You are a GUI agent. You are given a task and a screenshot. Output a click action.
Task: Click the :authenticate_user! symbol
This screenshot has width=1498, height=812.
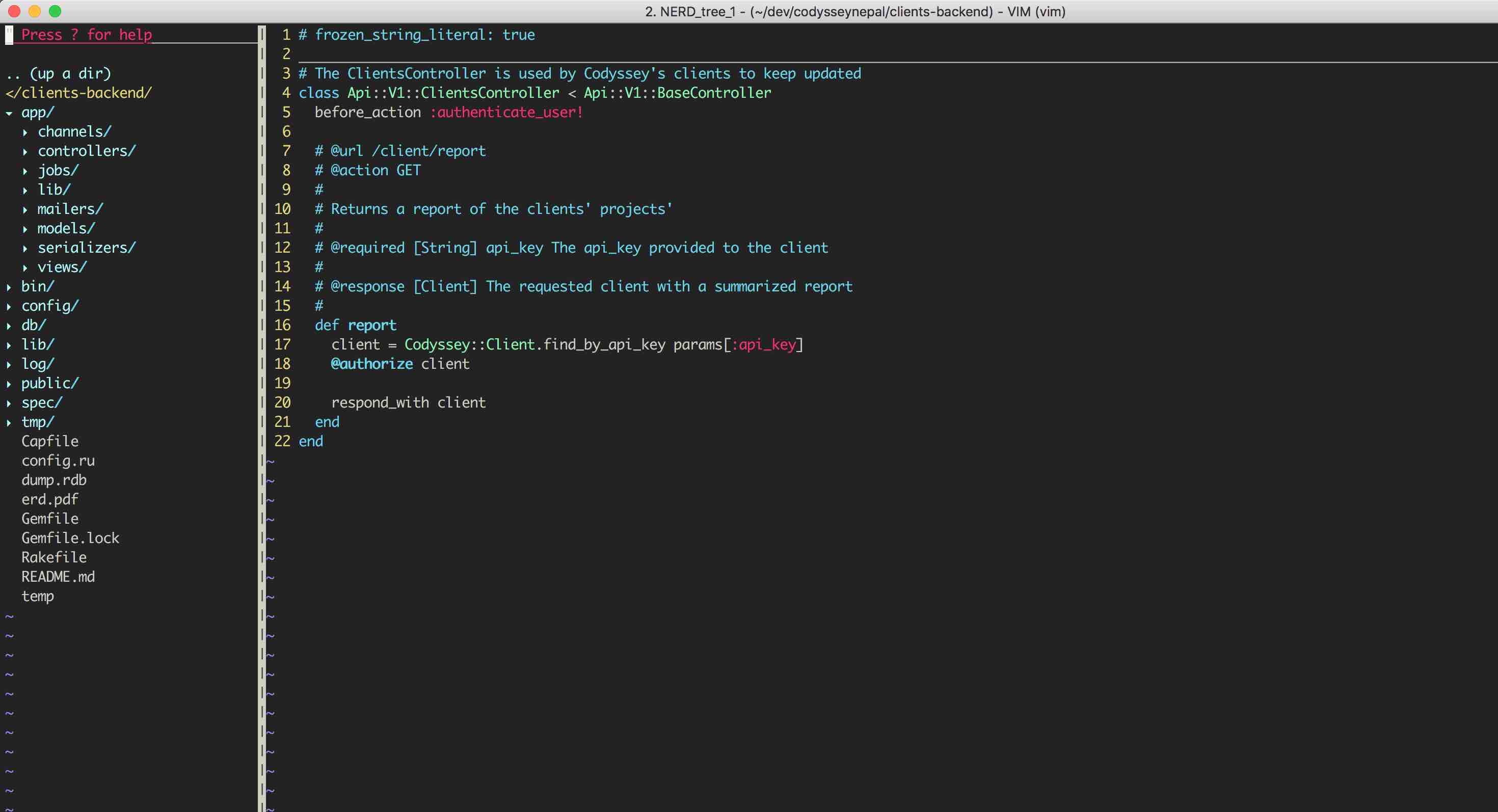pyautogui.click(x=506, y=112)
